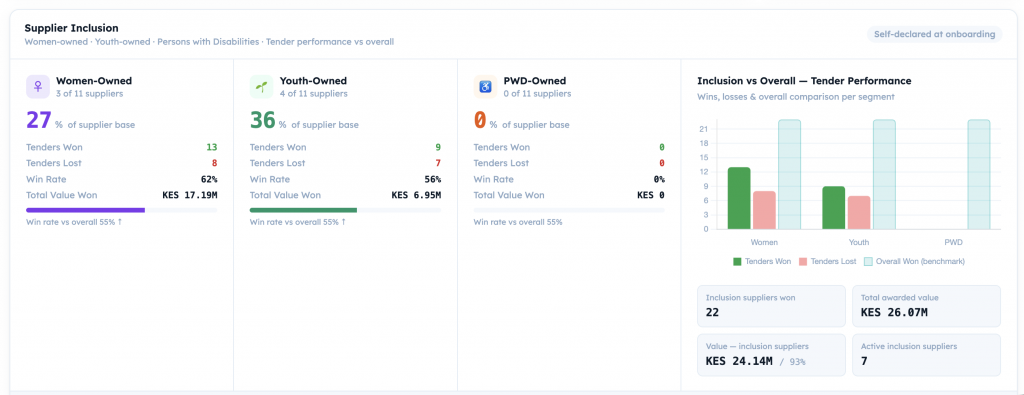Image resolution: width=1024 pixels, height=395 pixels.
Task: Click the '3 of 11 suppliers' text
Action: (x=89, y=94)
